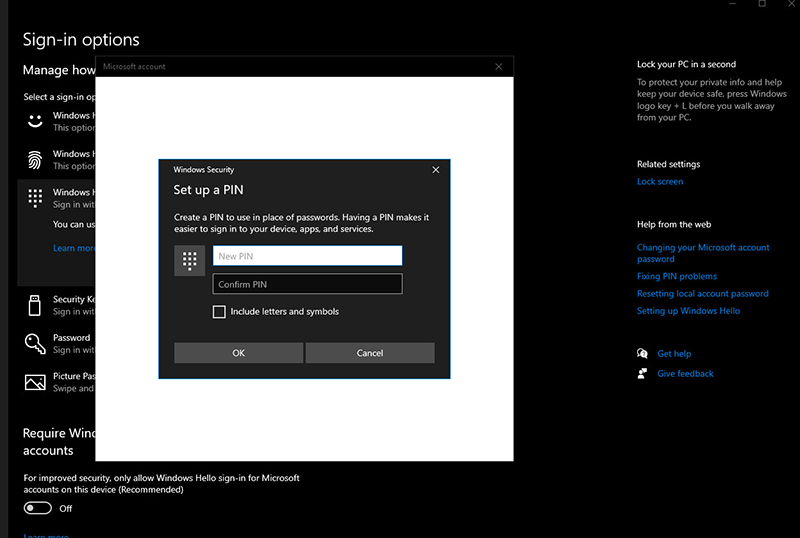
Task: Click the Get help chat icon
Action: tap(642, 353)
